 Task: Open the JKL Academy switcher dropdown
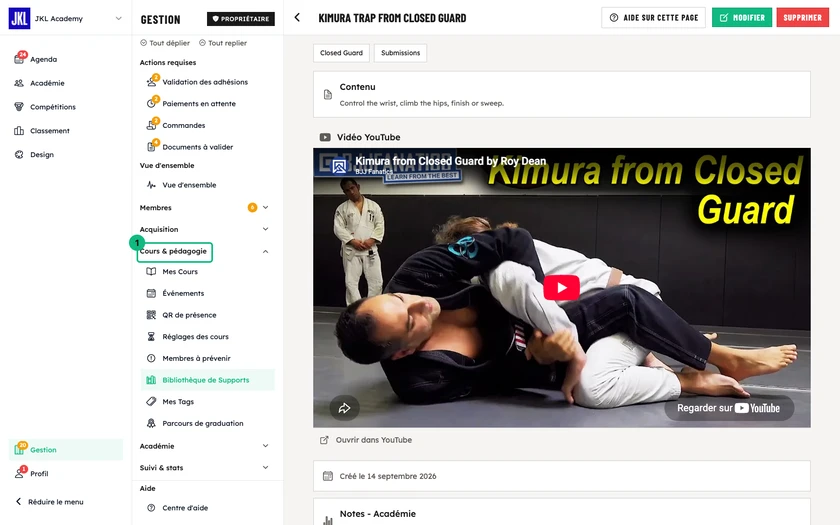click(118, 18)
